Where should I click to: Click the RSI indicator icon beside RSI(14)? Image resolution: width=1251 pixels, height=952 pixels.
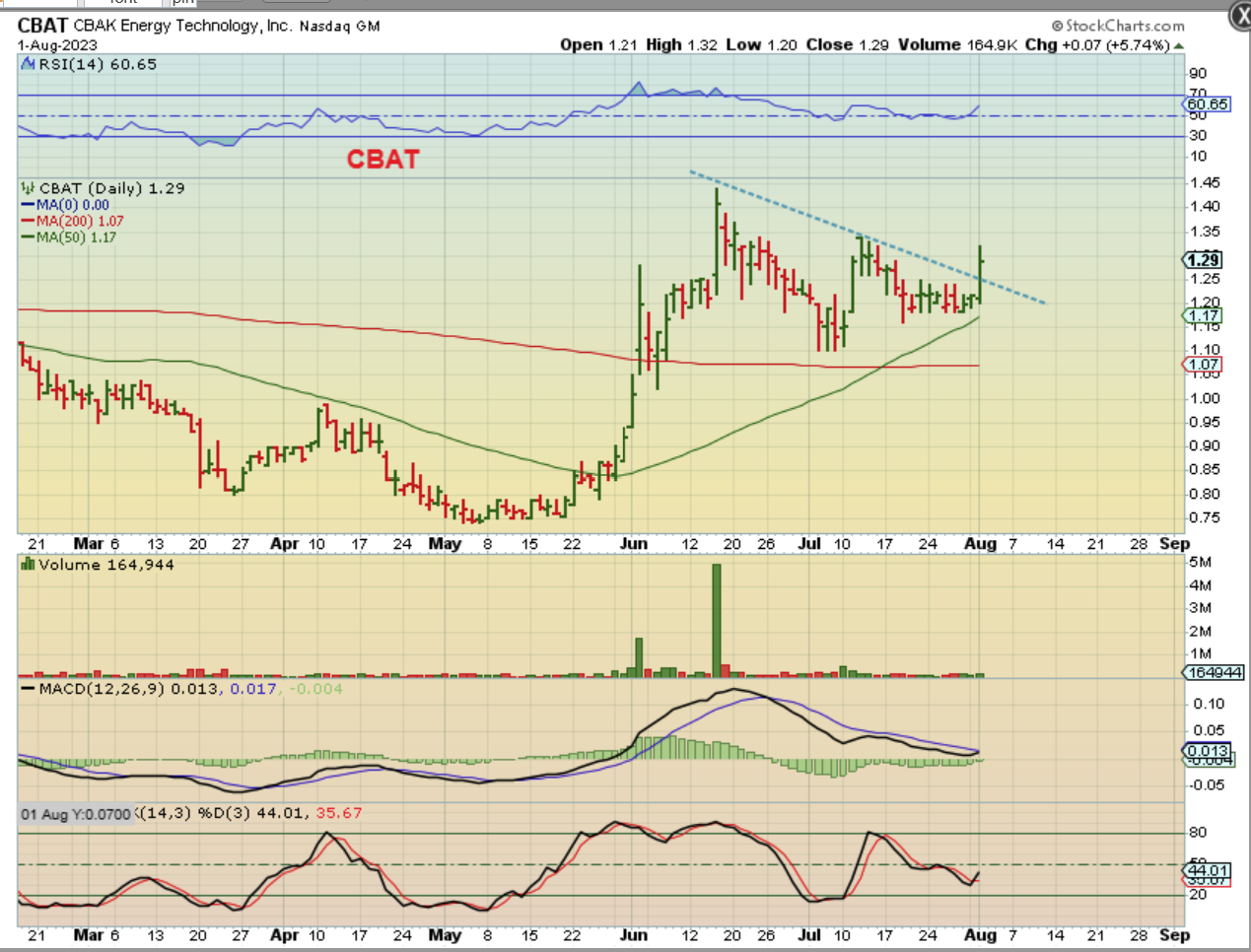click(29, 64)
